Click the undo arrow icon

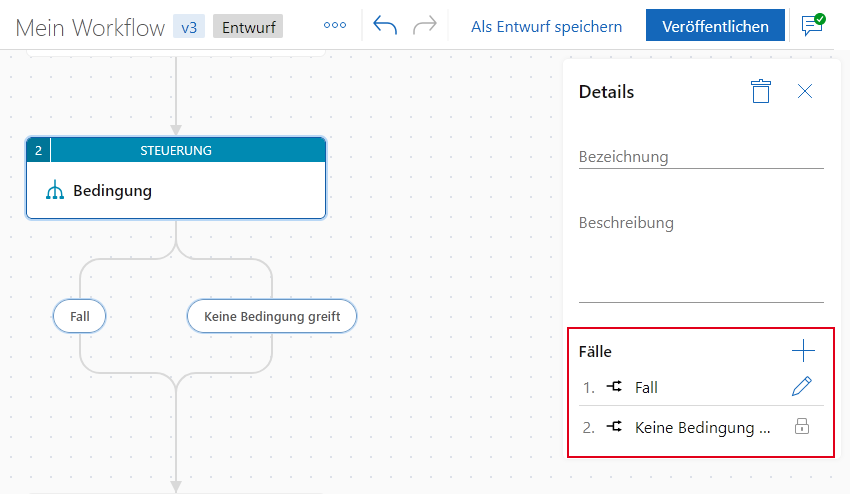[385, 26]
